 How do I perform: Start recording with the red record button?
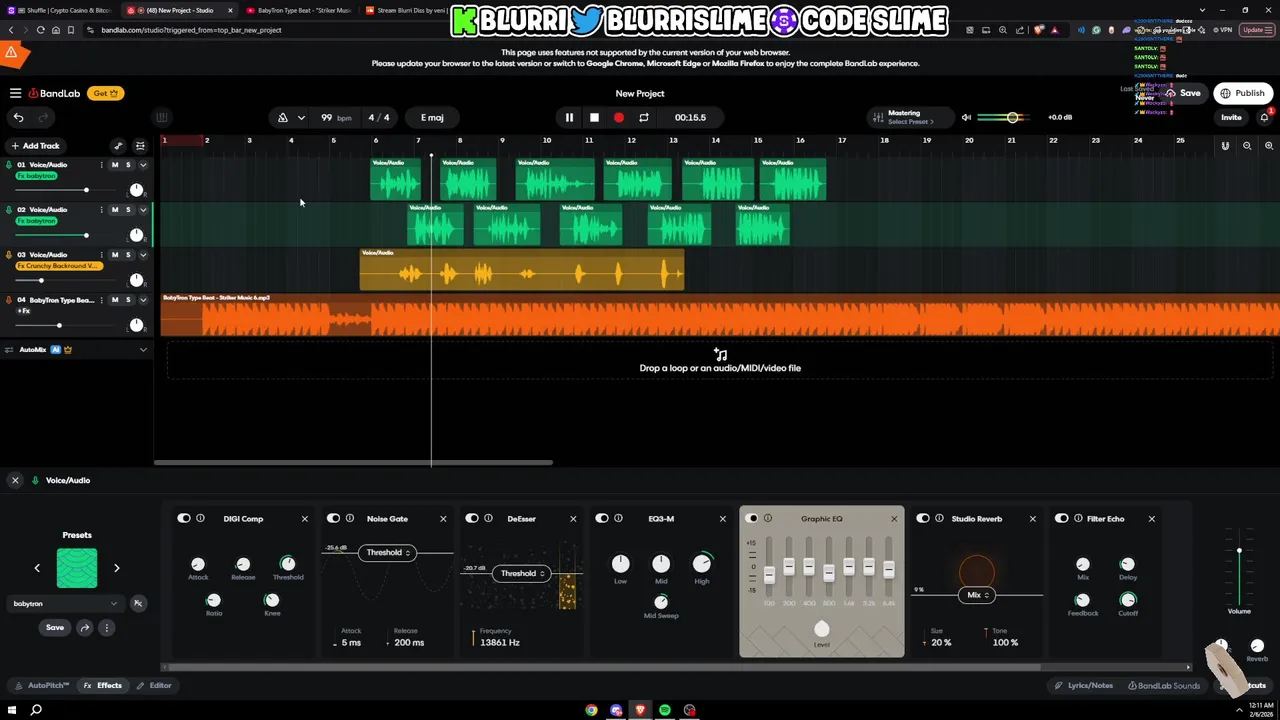pyautogui.click(x=619, y=118)
